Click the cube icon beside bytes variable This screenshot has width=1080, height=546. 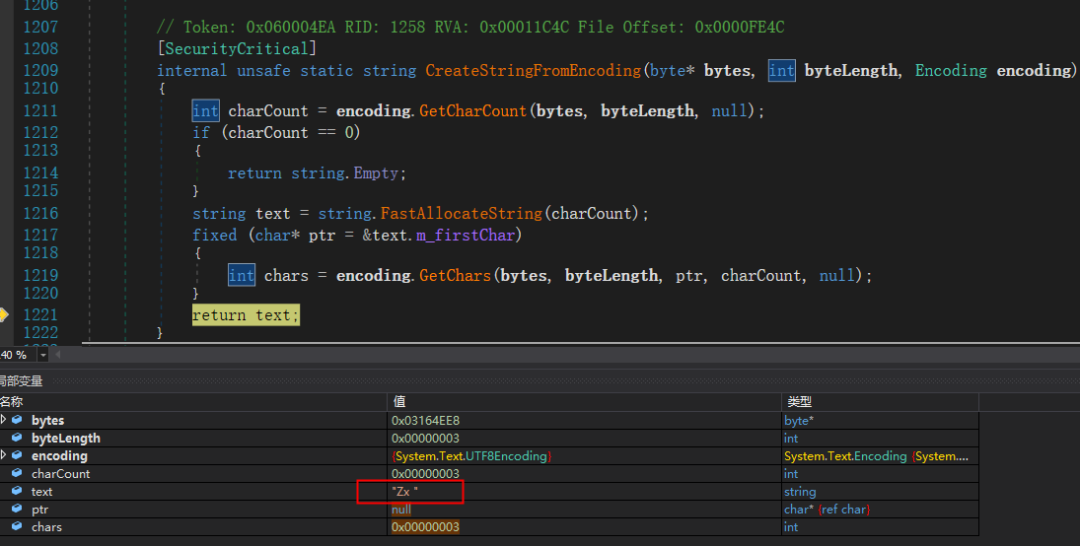[17, 420]
